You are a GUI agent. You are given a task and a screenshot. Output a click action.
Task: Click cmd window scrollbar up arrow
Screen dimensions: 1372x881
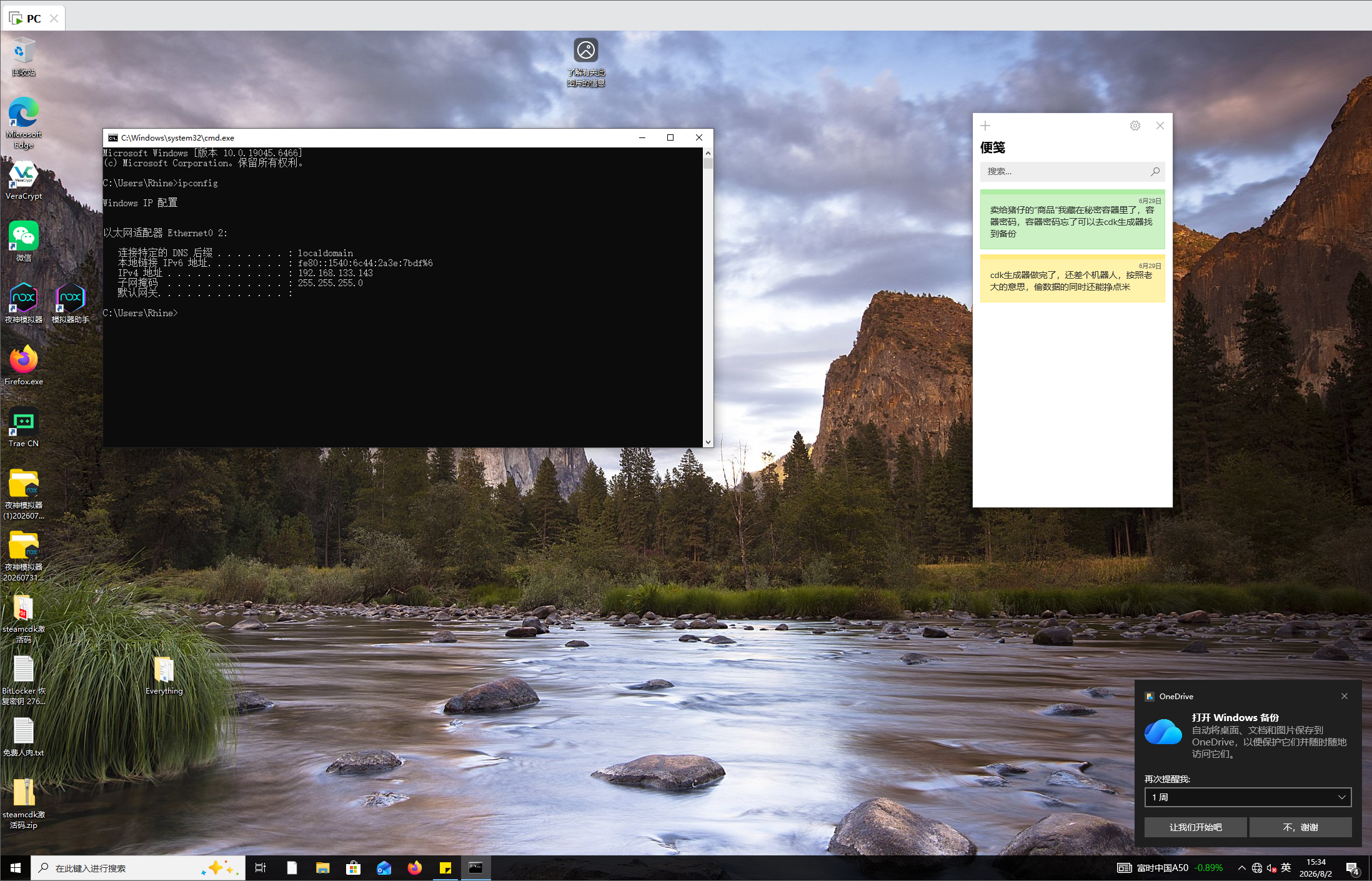708,152
